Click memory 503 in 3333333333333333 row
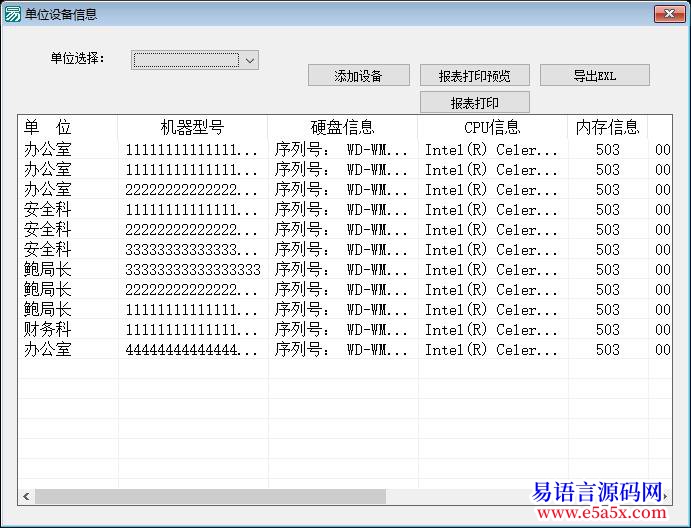The image size is (691, 528). (x=608, y=269)
